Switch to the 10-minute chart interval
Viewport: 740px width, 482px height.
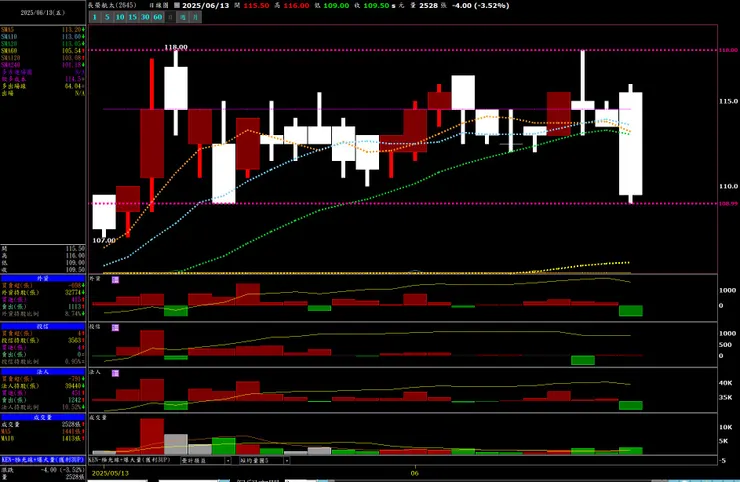120,17
